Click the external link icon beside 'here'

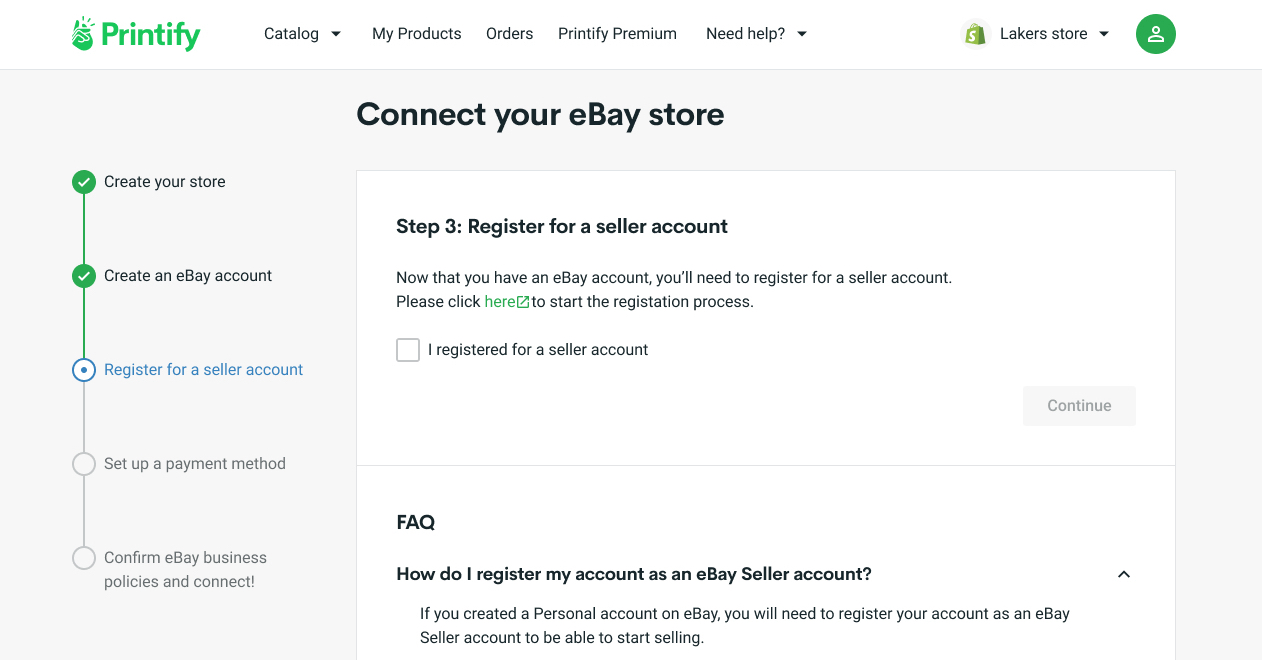coord(523,302)
